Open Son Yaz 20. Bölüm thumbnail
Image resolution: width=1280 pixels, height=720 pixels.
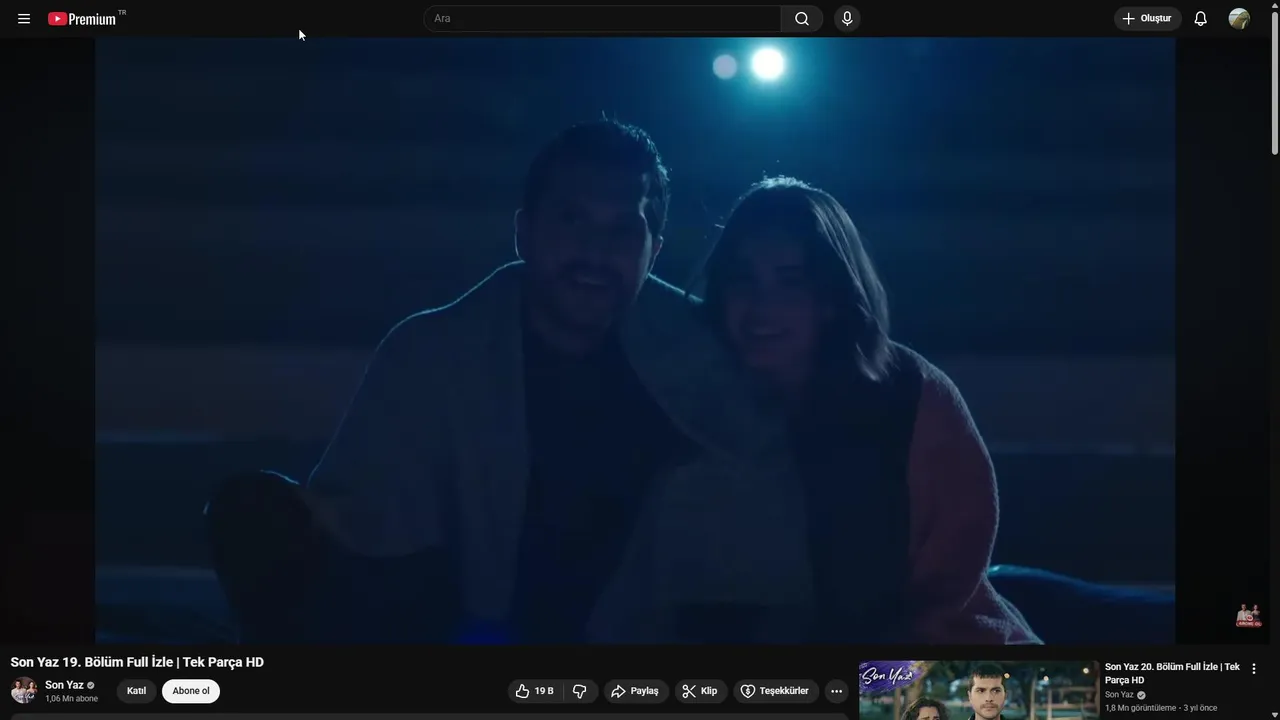(x=978, y=690)
